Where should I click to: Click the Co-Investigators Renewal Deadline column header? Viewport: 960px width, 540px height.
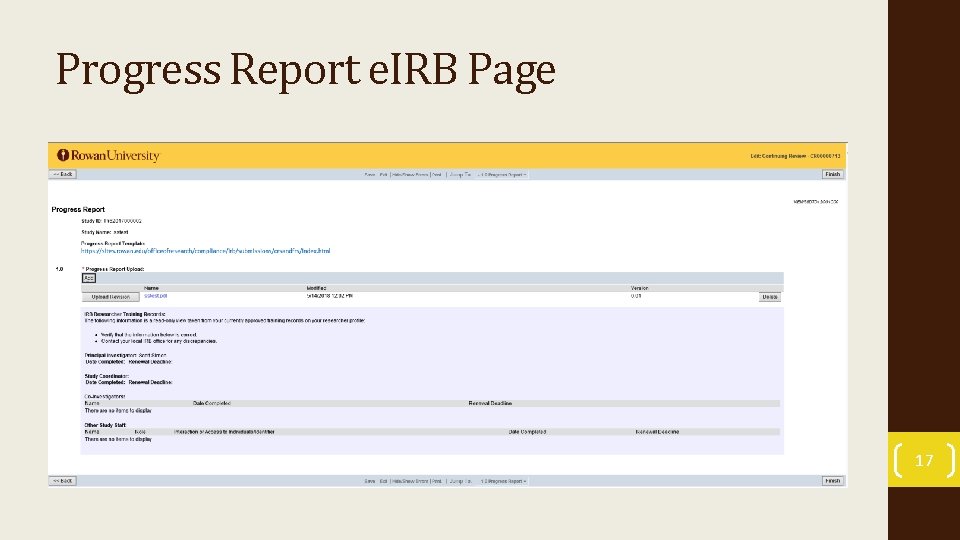click(x=490, y=403)
